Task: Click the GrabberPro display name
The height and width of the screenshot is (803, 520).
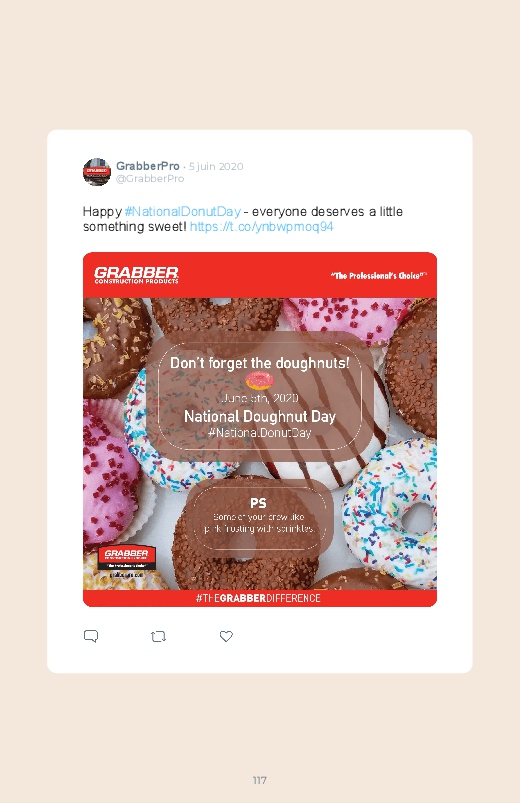Action: (148, 166)
